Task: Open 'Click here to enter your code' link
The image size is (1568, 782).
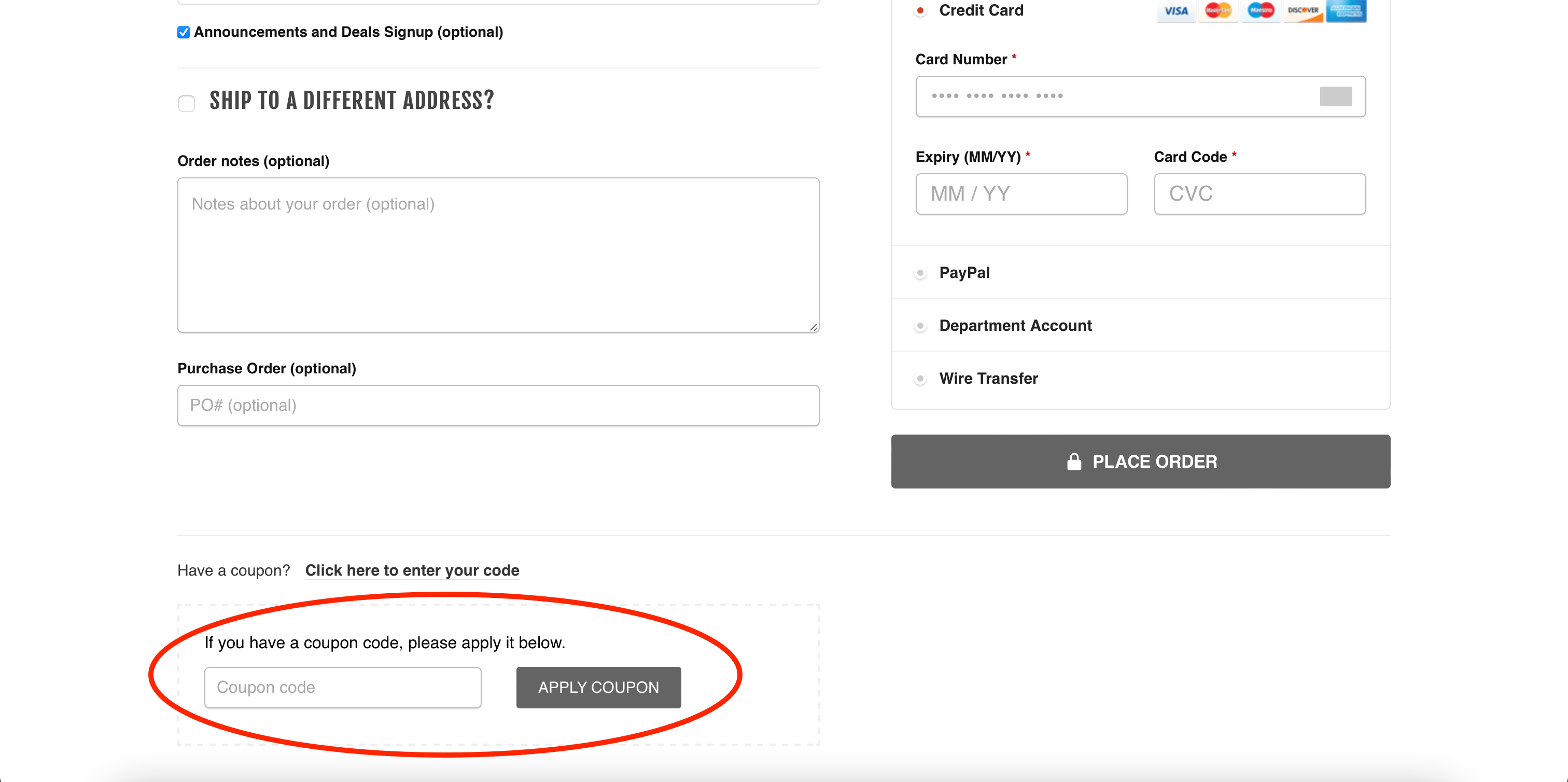Action: [x=412, y=570]
